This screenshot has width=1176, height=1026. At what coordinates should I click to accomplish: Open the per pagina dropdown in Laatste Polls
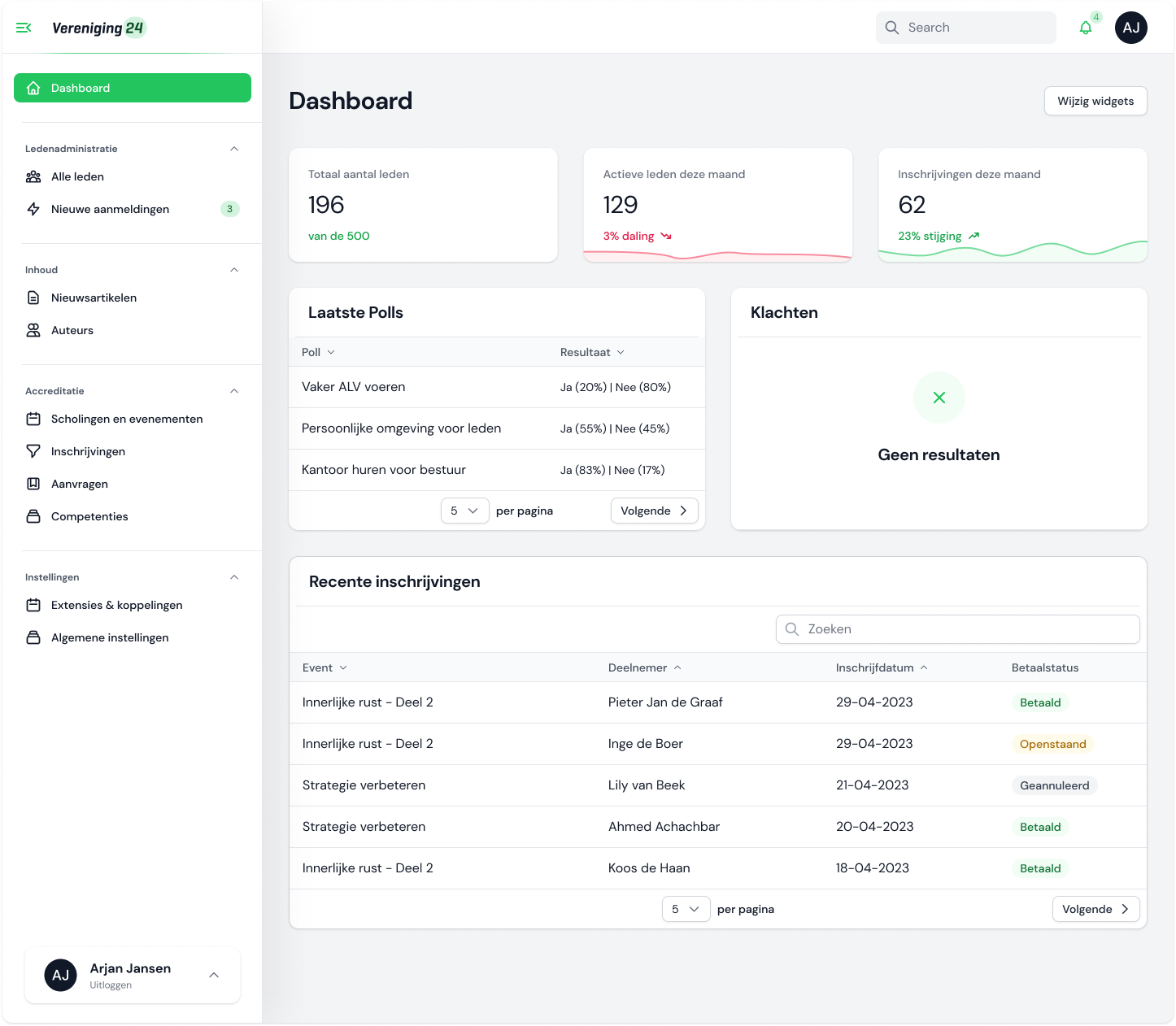tap(464, 511)
